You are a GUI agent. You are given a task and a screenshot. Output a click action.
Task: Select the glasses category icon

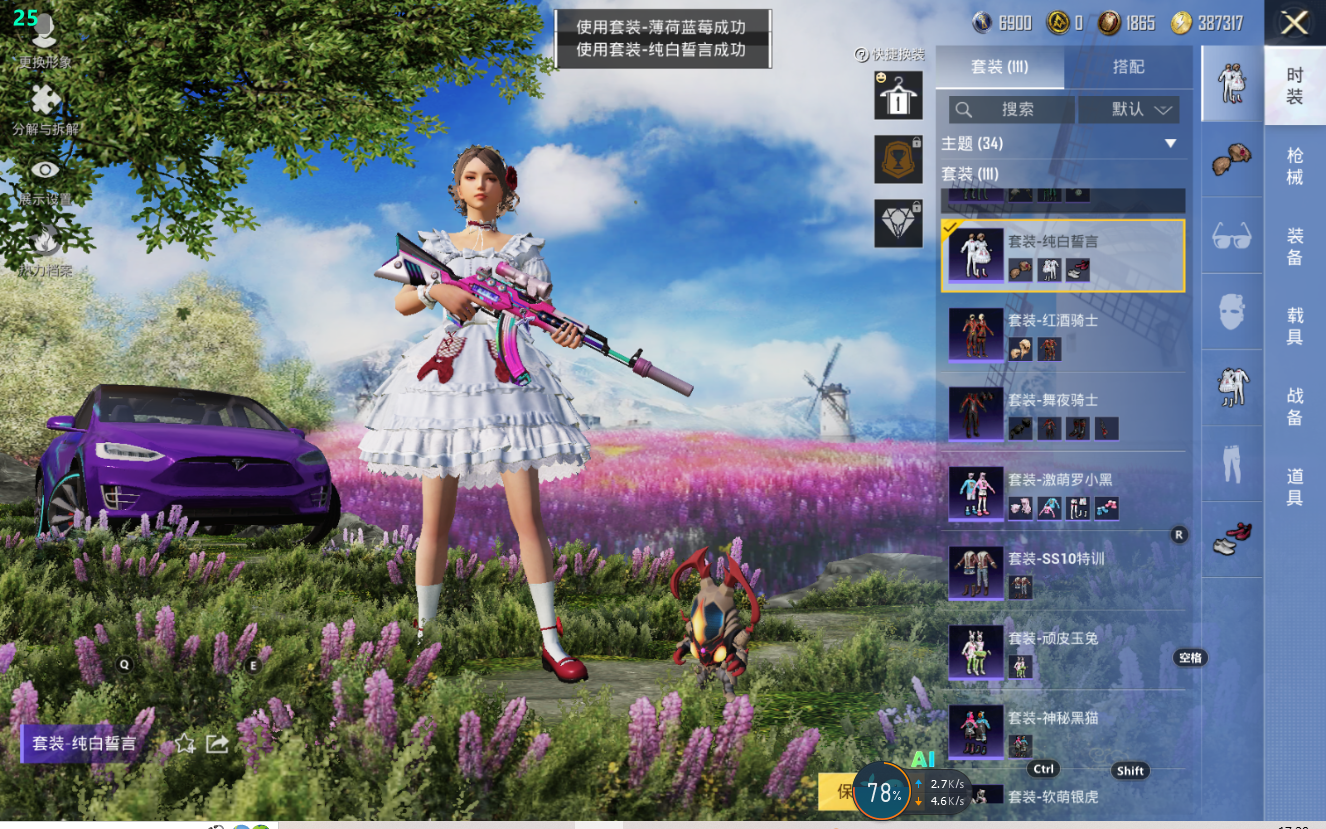pos(1231,236)
